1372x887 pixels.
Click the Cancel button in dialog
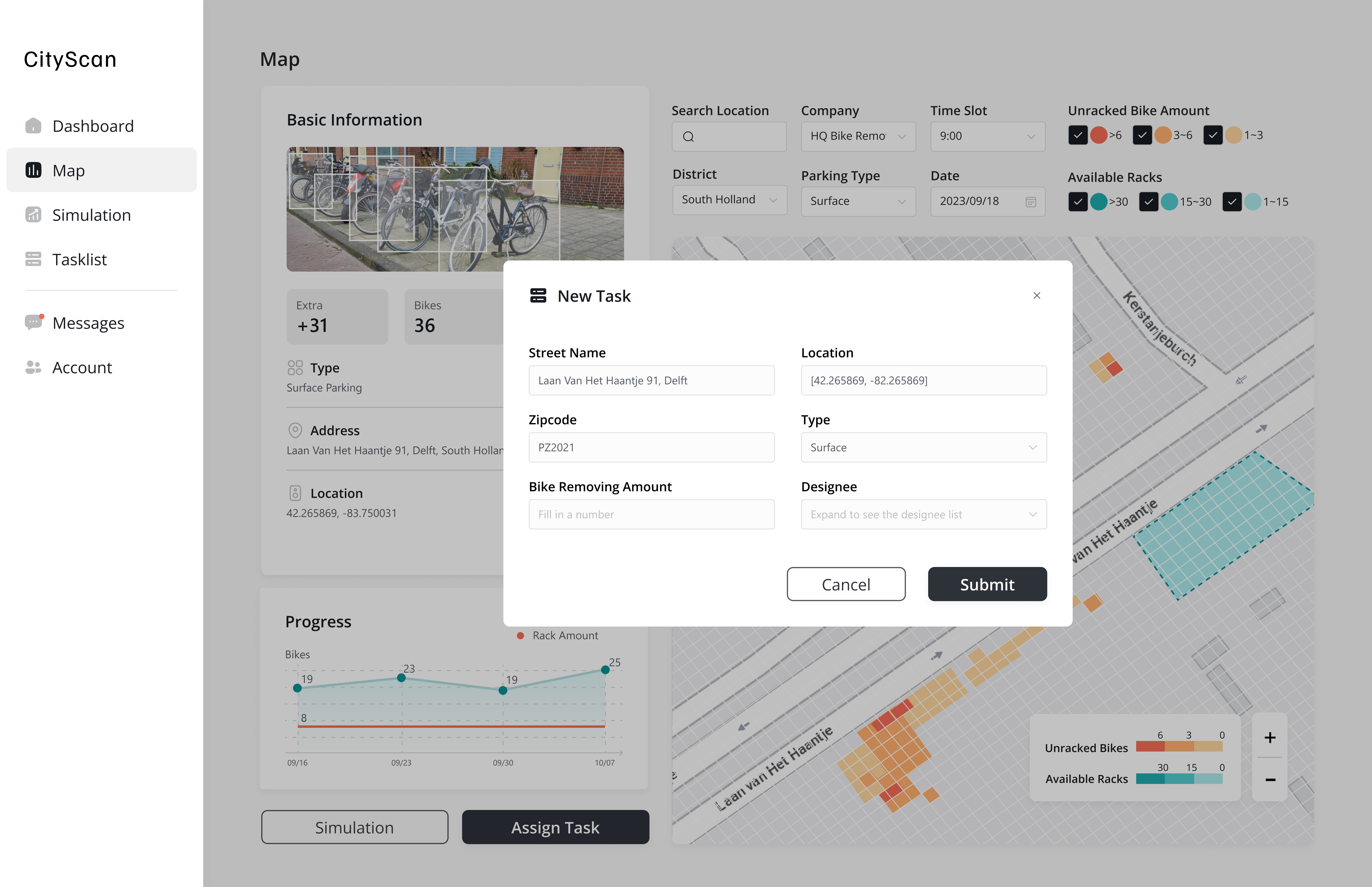pyautogui.click(x=845, y=584)
